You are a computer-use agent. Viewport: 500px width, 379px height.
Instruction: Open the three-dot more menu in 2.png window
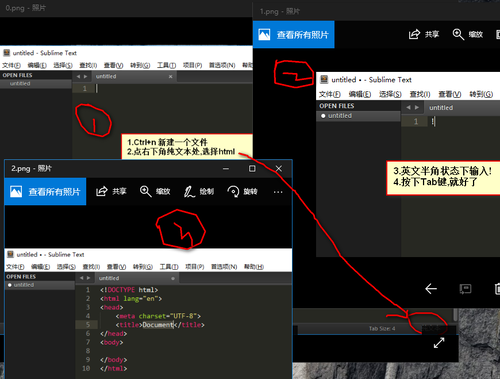[x=278, y=192]
